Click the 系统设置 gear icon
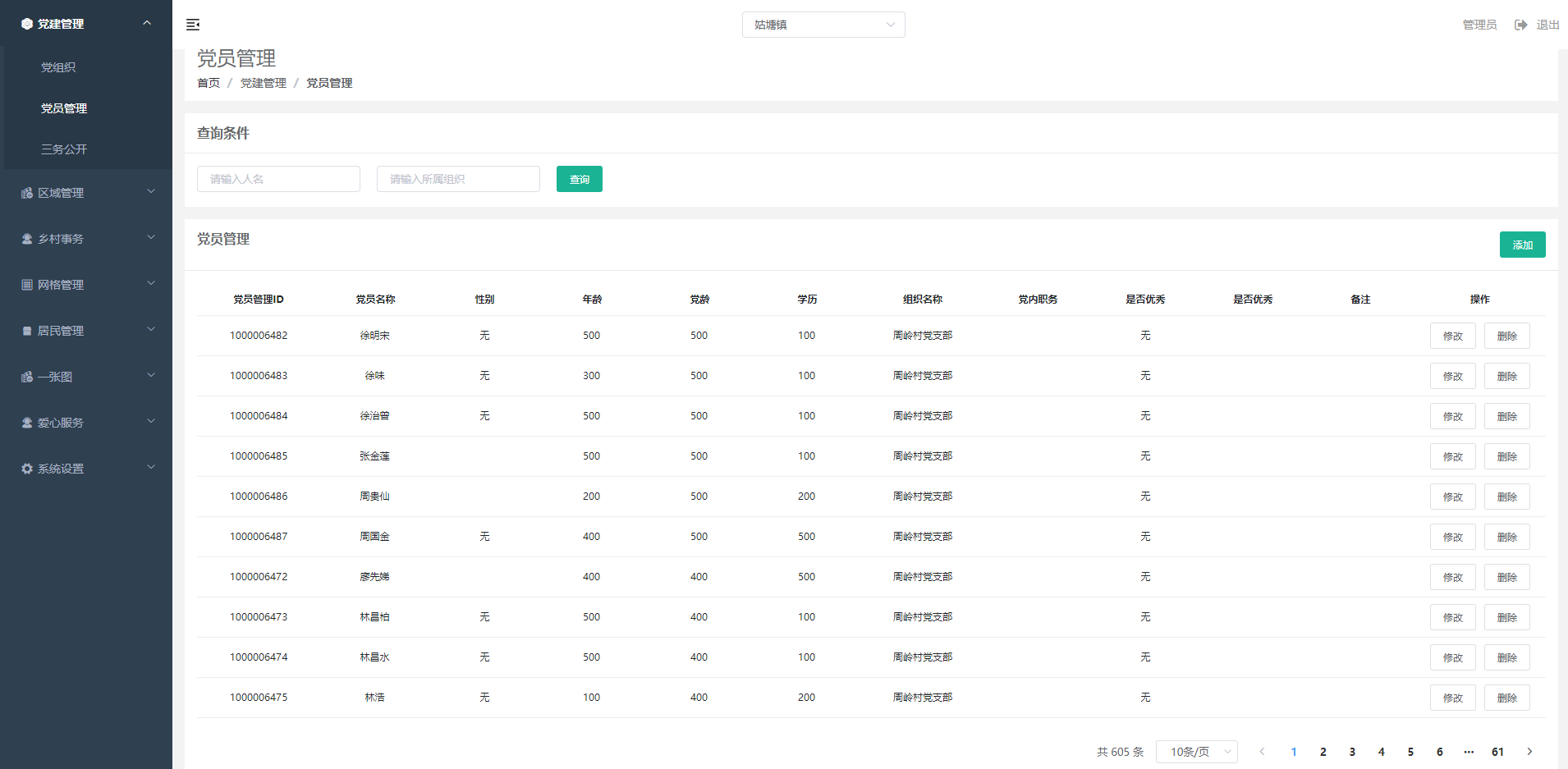The height and width of the screenshot is (769, 1568). [27, 469]
